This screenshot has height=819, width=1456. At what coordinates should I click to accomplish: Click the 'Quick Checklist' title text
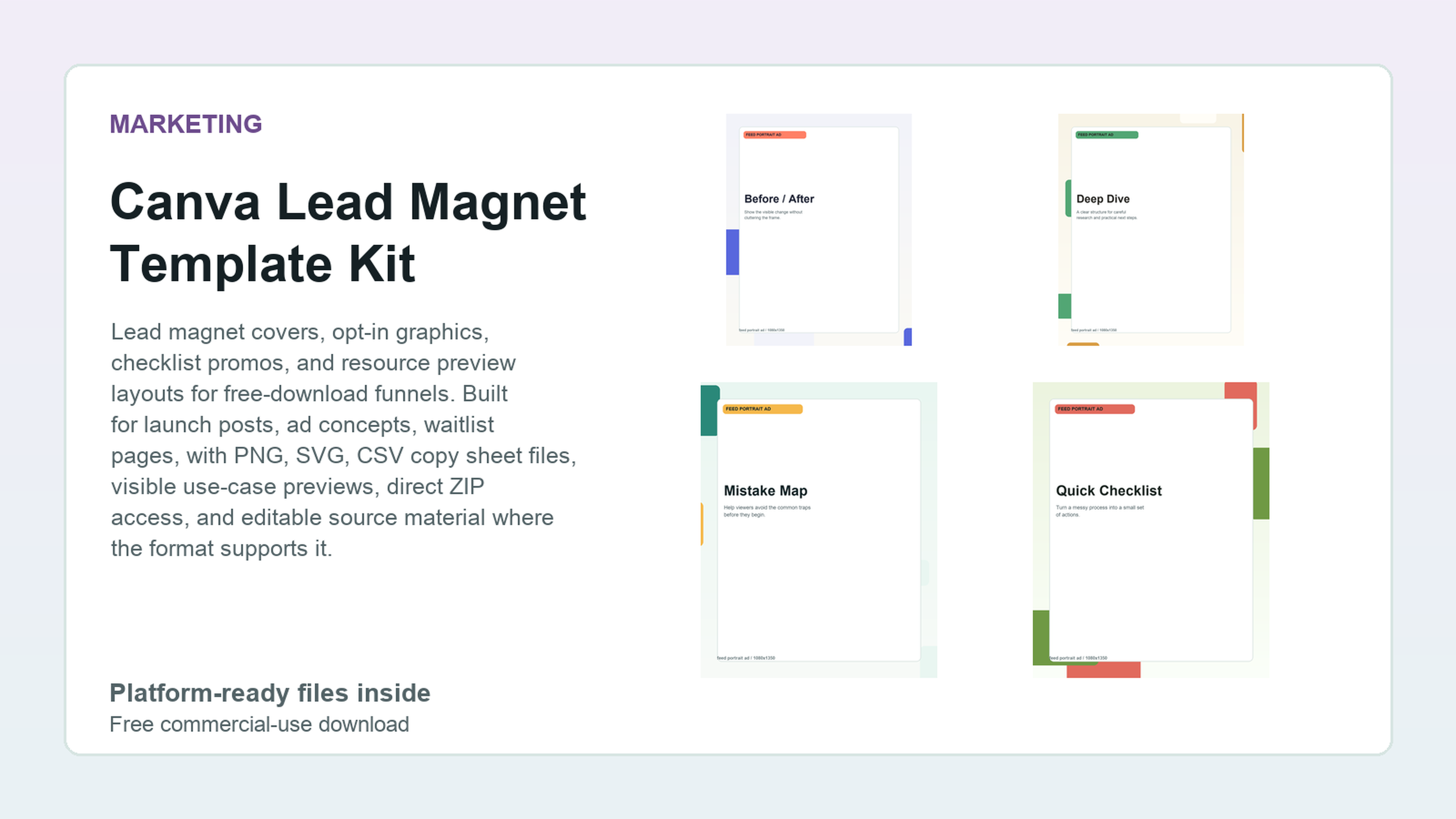(1108, 490)
